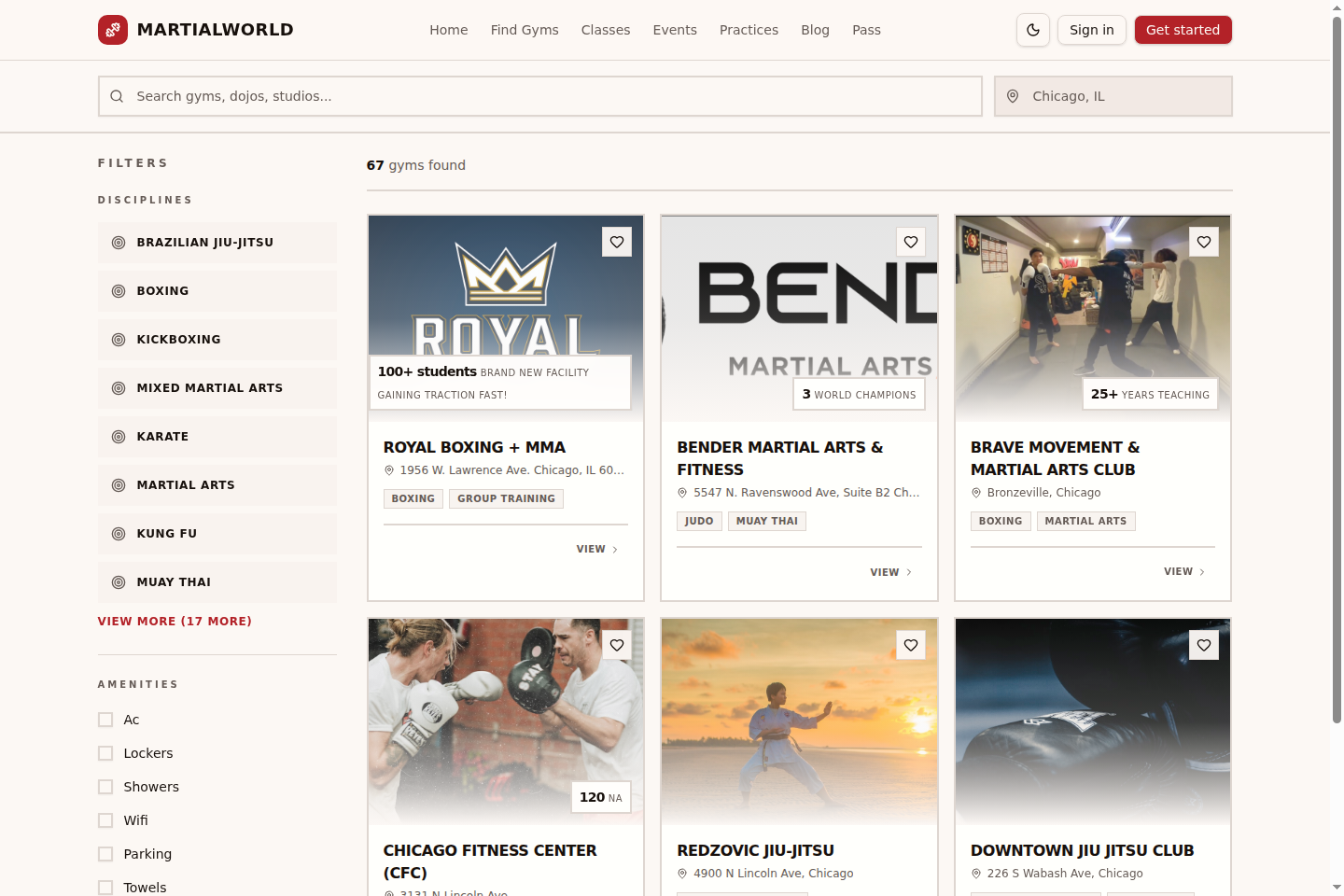
Task: Select the Martial Arts discipline filter
Action: (x=217, y=485)
